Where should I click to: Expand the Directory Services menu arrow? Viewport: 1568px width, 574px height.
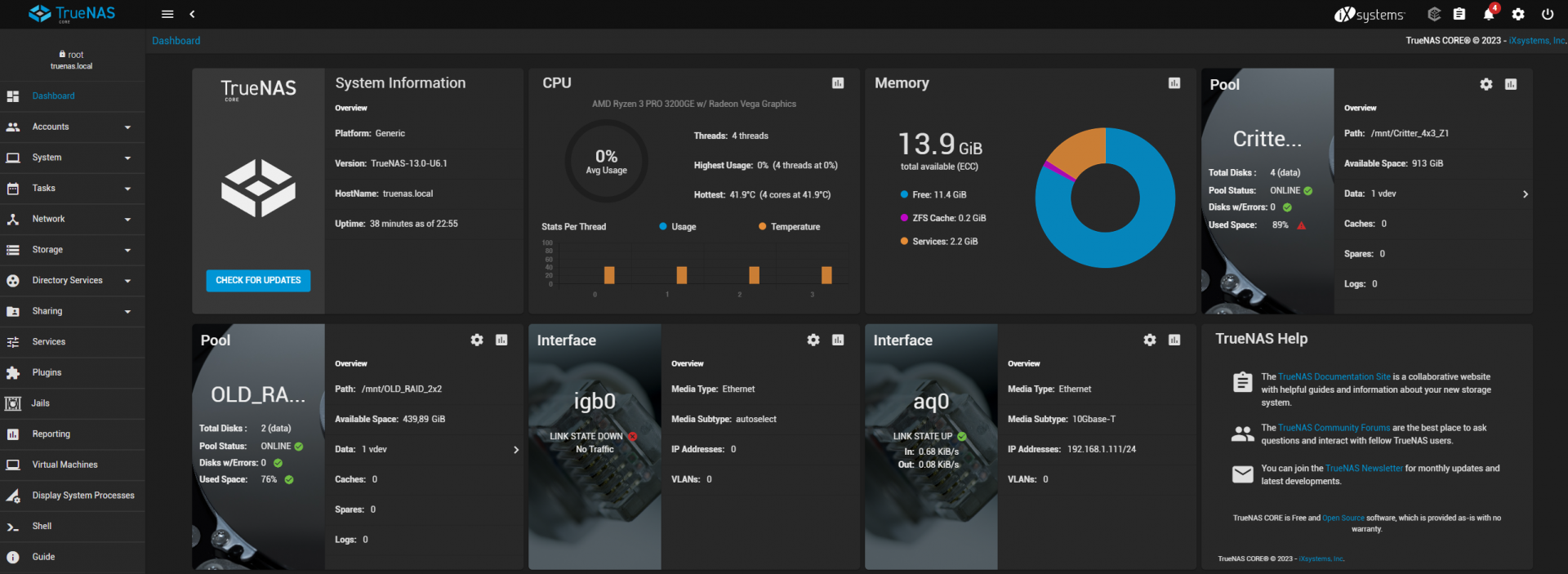127,281
